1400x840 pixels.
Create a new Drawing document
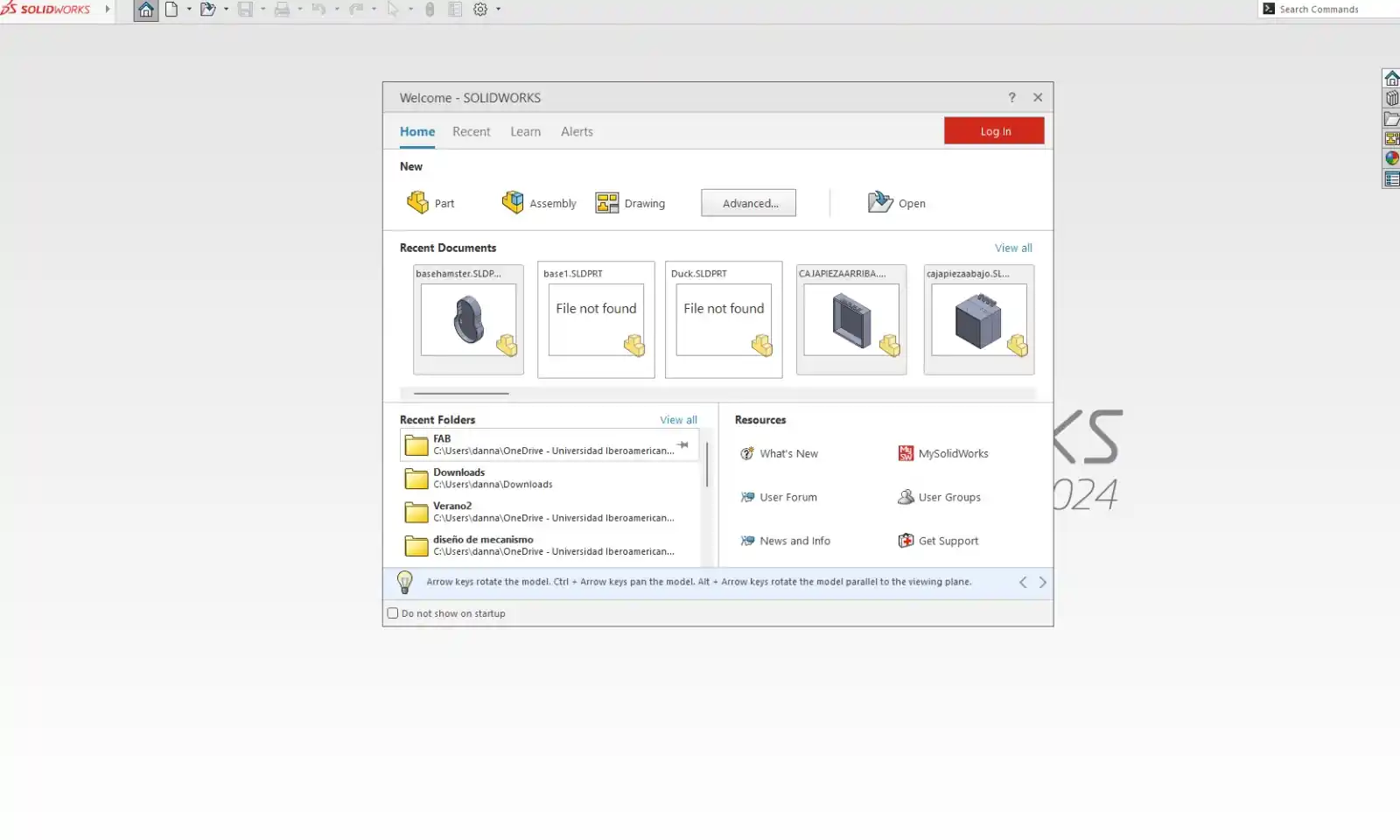631,203
